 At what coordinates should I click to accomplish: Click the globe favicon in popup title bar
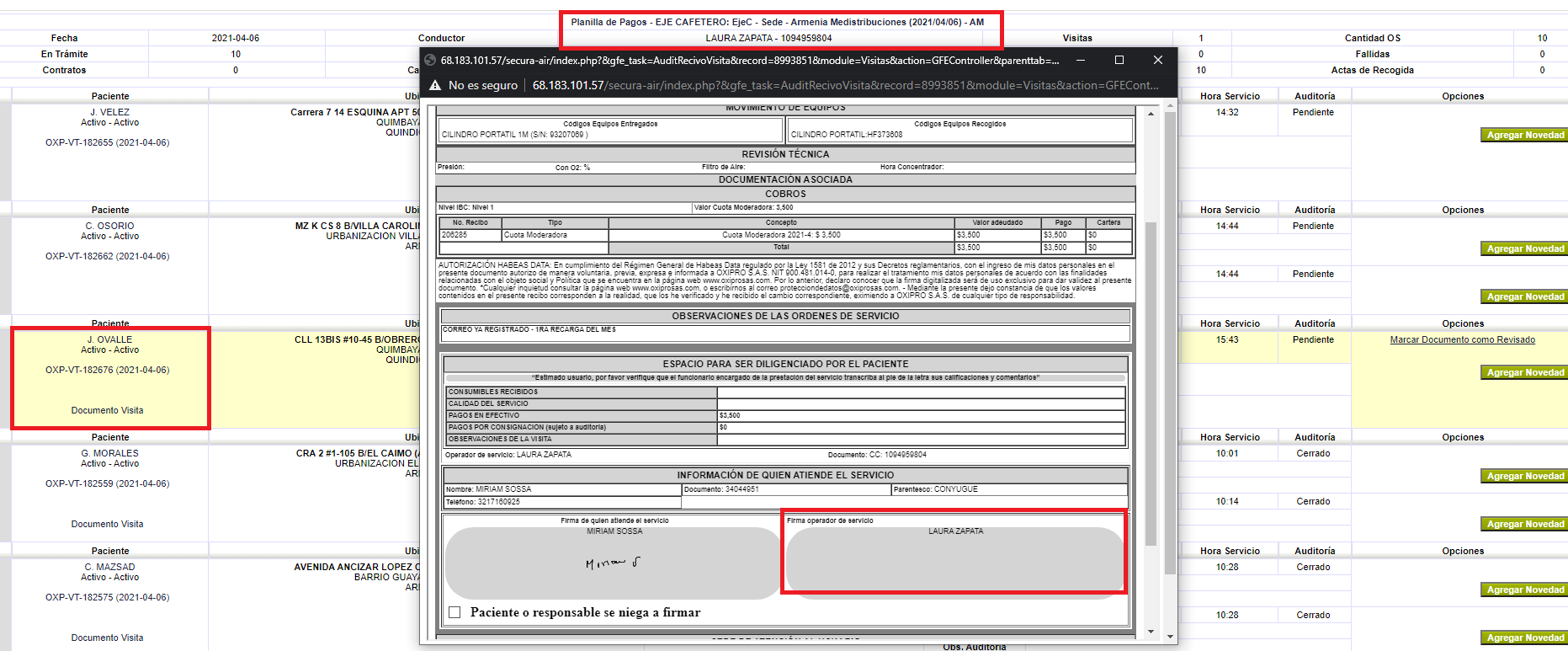pyautogui.click(x=430, y=60)
